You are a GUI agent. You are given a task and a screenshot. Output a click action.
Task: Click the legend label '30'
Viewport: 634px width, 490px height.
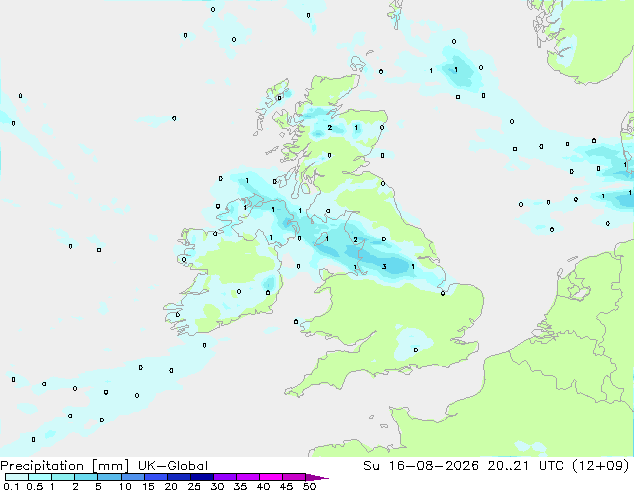[217, 486]
